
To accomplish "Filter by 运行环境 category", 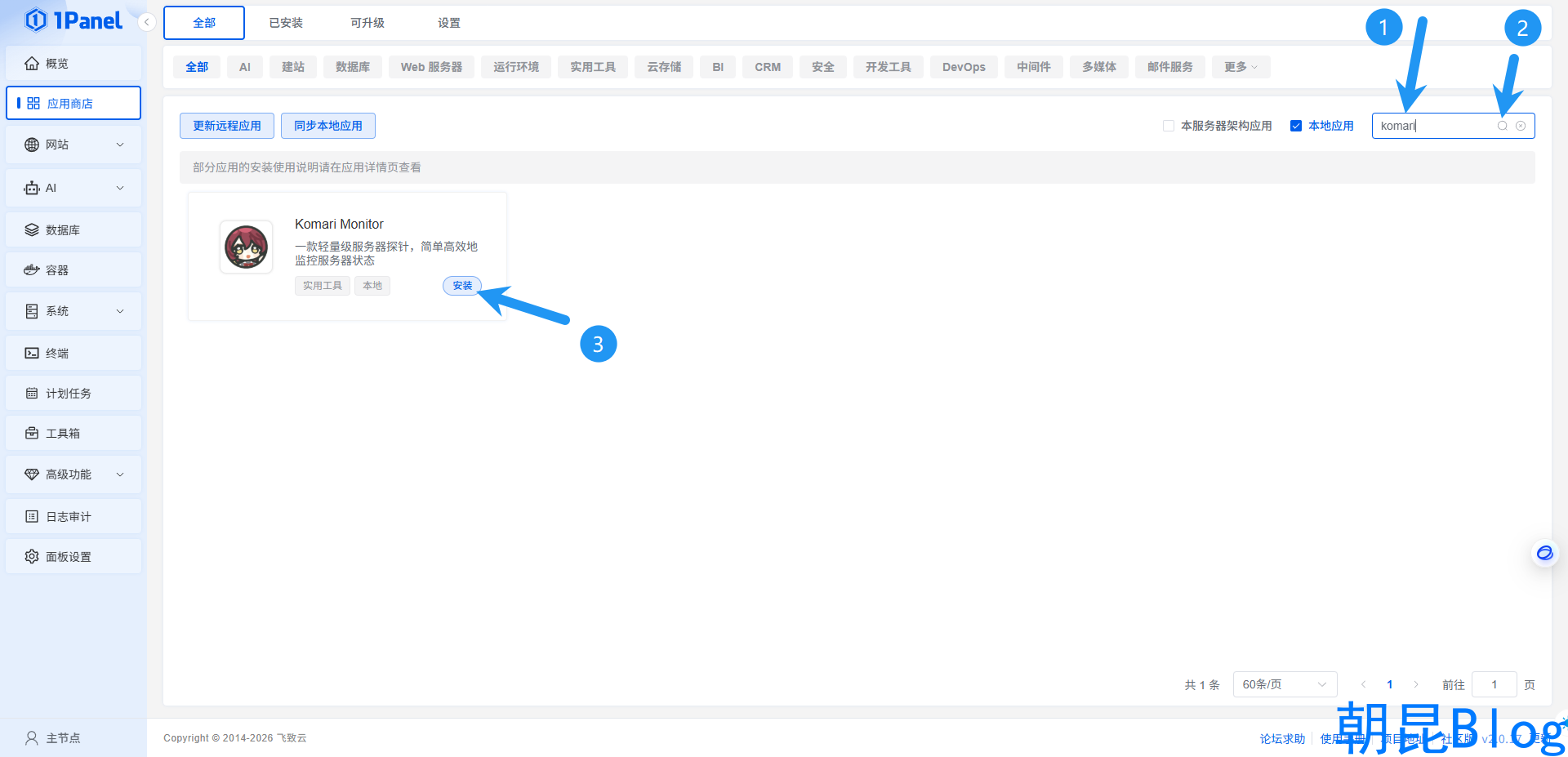I will pyautogui.click(x=516, y=67).
